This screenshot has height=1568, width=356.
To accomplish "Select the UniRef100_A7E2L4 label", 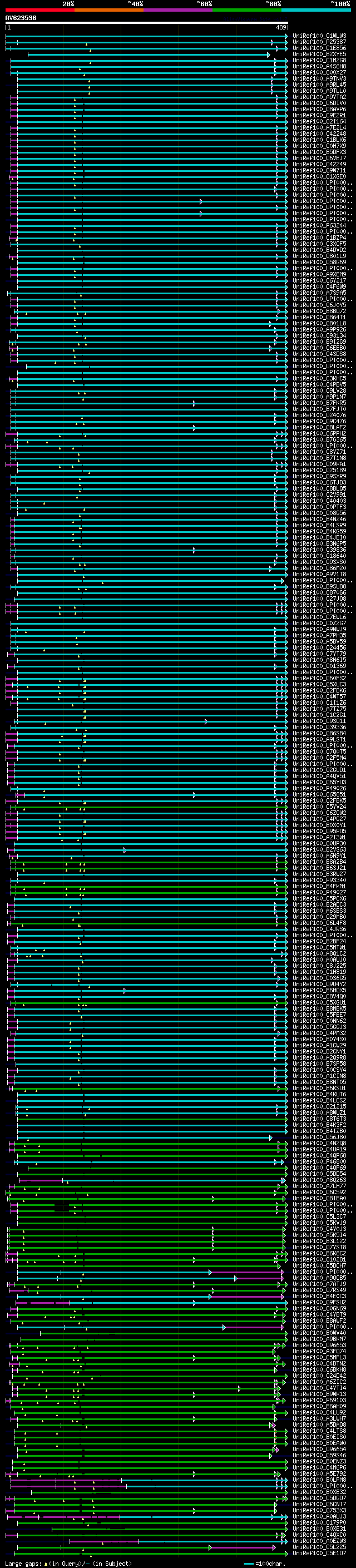I will 319,128.
